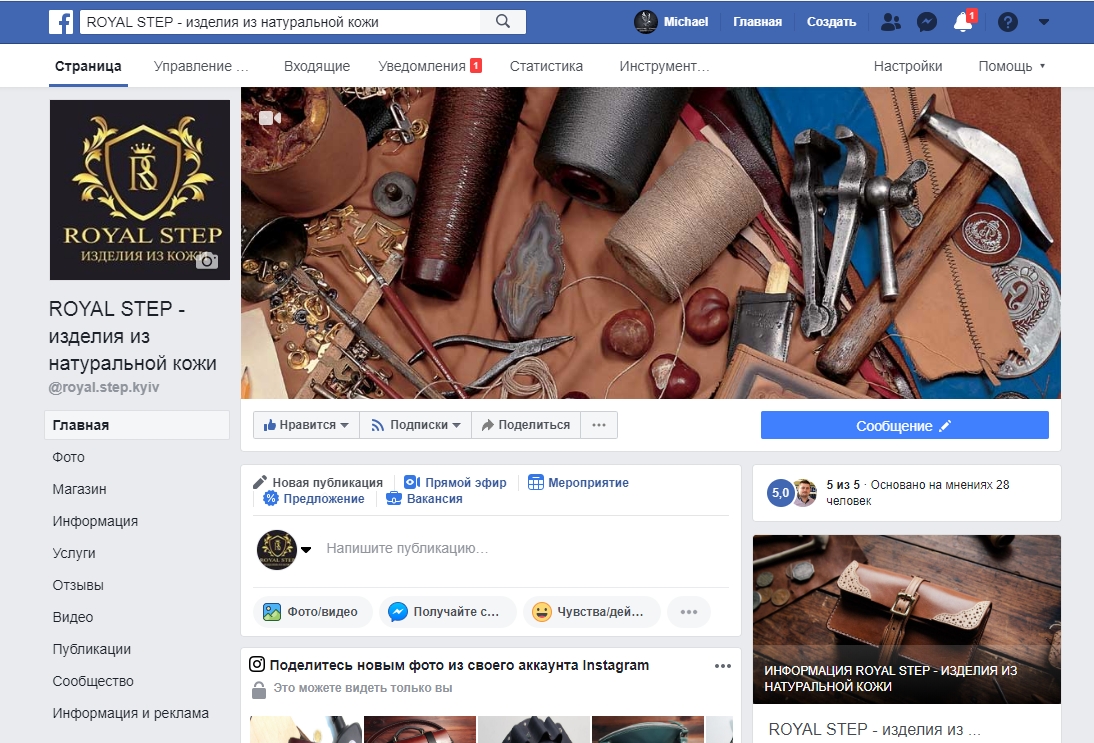Open the post-as dropdown arrow next to page avatar
1094x743 pixels.
click(x=306, y=550)
